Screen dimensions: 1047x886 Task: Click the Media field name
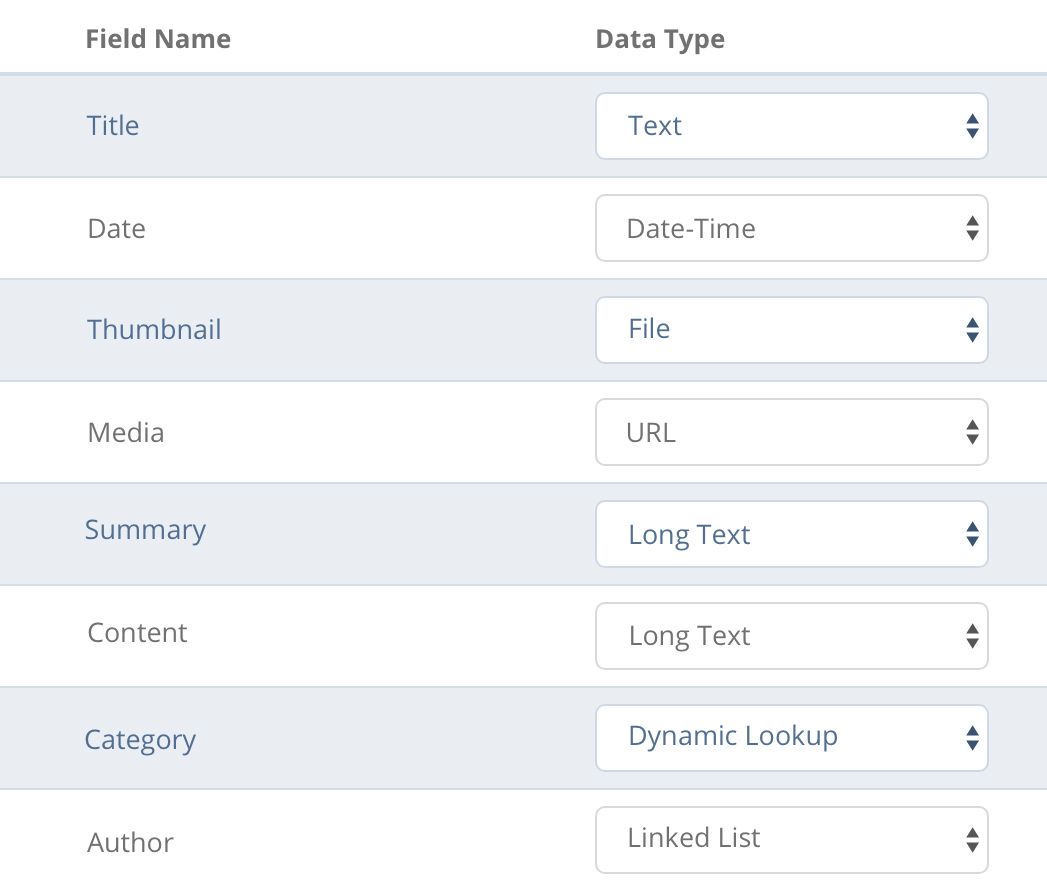click(x=126, y=432)
